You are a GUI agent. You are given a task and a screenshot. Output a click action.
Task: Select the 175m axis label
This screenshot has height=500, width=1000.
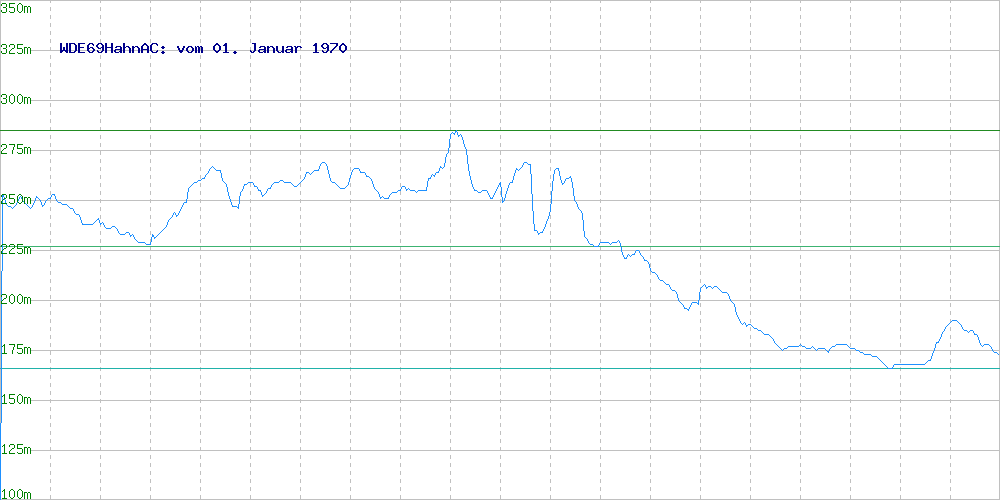point(17,349)
